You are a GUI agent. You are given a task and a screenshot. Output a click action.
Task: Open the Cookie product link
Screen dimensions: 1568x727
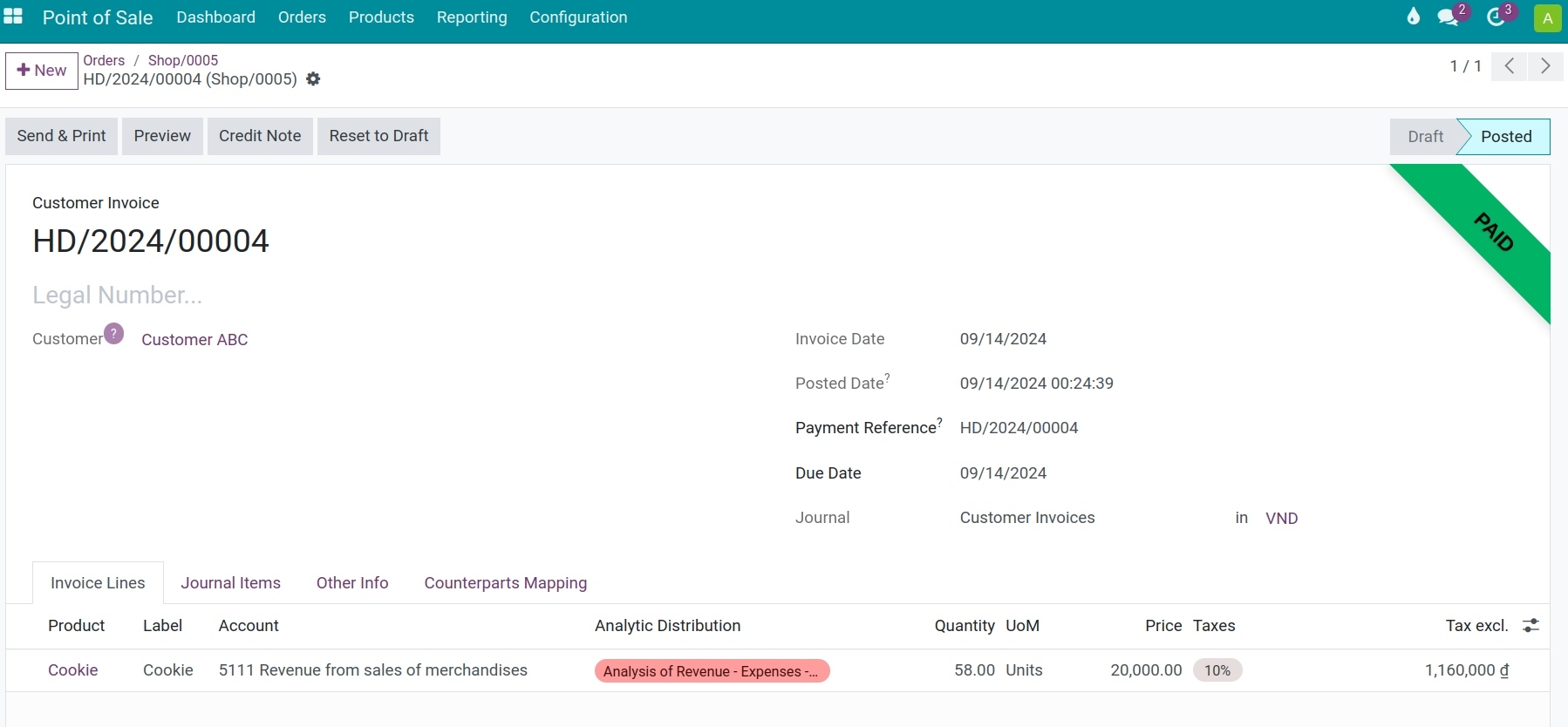coord(72,670)
